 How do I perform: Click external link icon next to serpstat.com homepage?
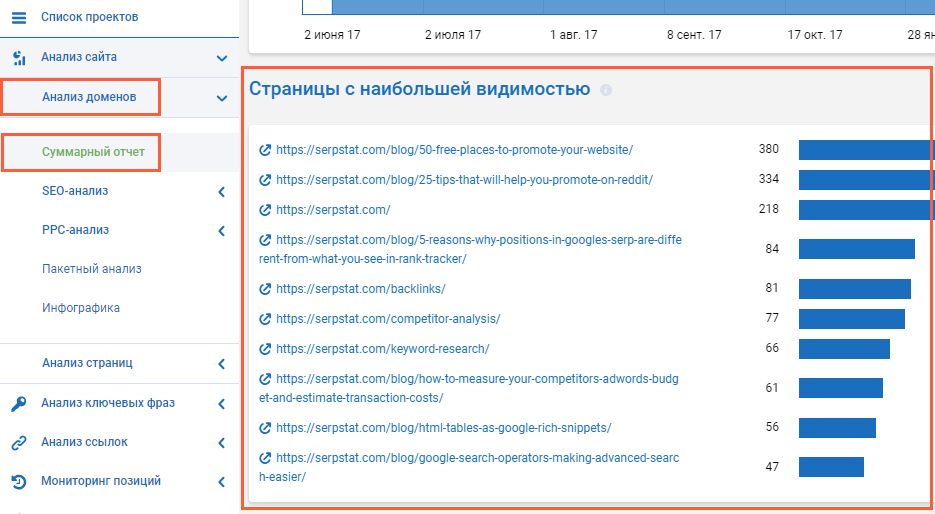coord(265,210)
